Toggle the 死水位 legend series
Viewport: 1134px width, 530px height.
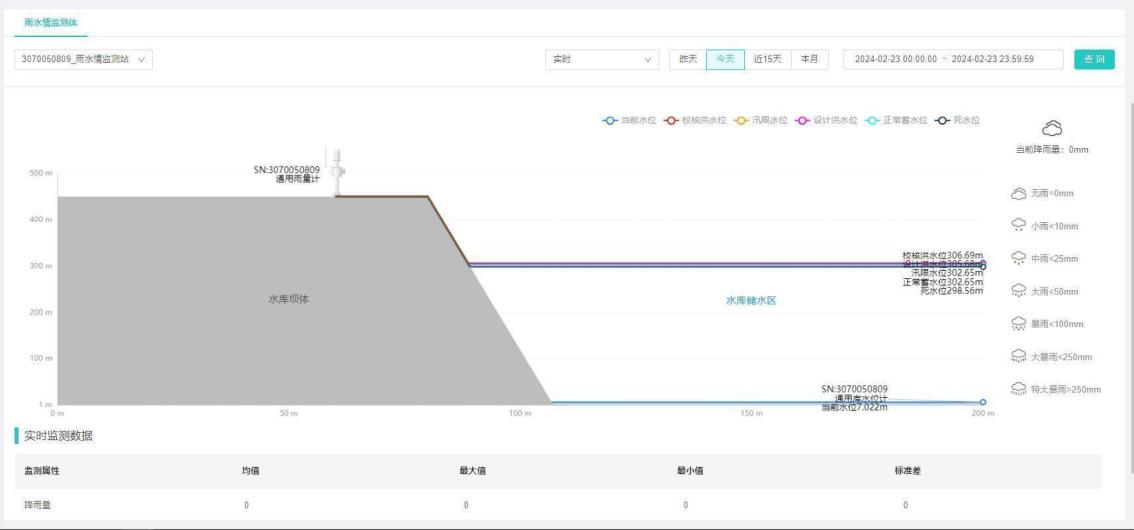coord(957,120)
